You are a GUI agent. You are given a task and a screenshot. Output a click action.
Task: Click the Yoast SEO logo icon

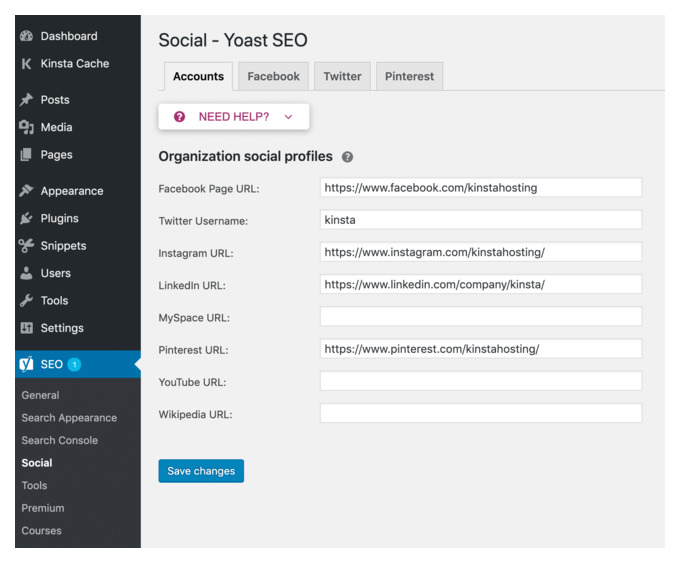tap(26, 364)
